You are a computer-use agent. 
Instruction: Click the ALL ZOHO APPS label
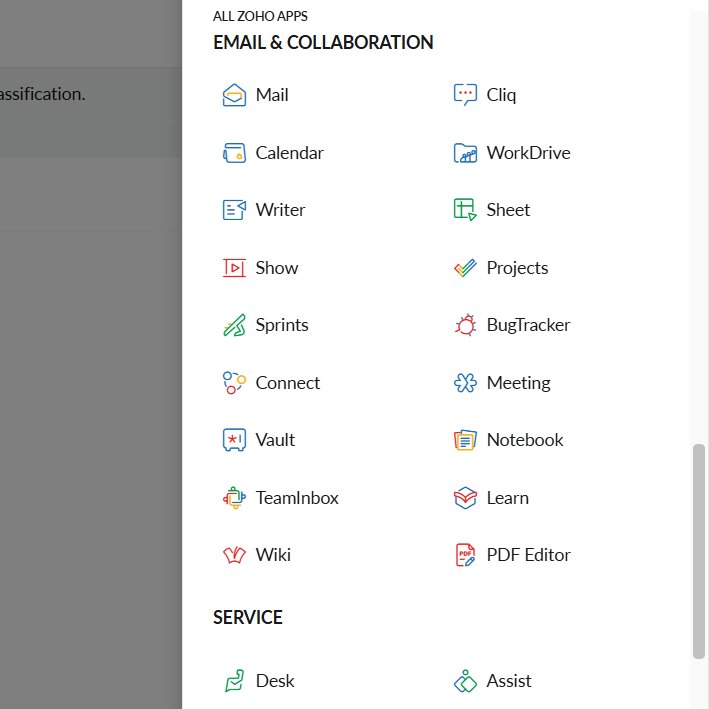tap(260, 16)
